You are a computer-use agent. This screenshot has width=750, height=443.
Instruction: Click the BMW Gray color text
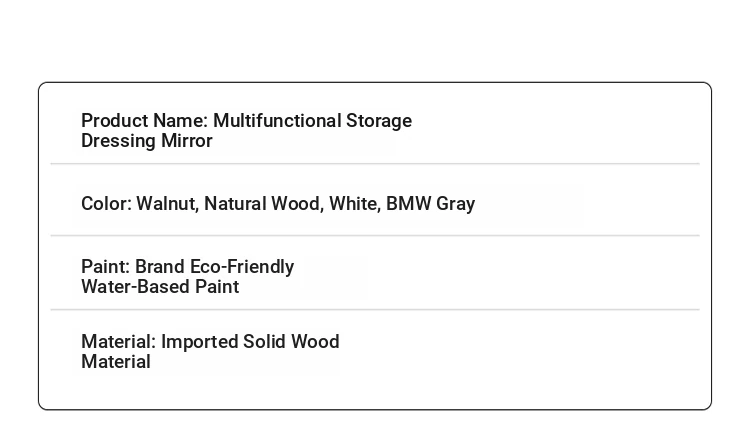click(430, 204)
